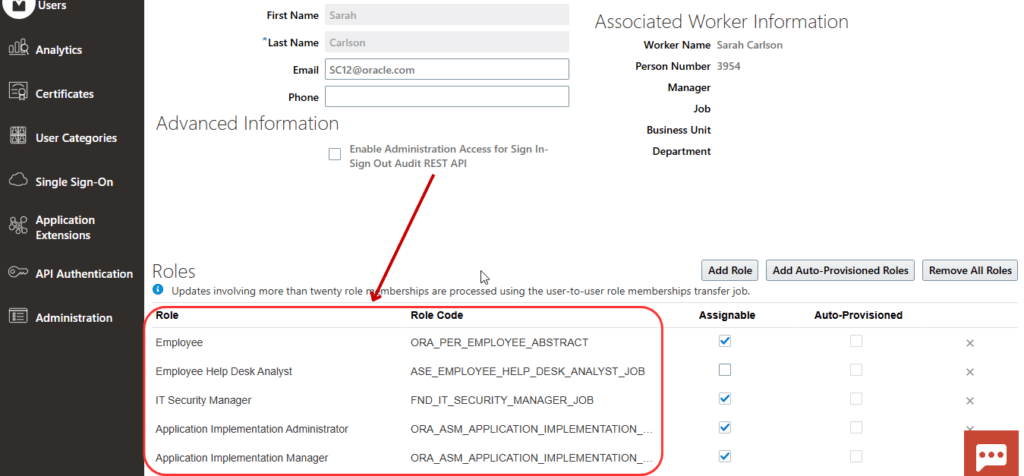Image resolution: width=1024 pixels, height=476 pixels.
Task: Click Worker Name value Sarah Carlson
Action: (x=750, y=45)
